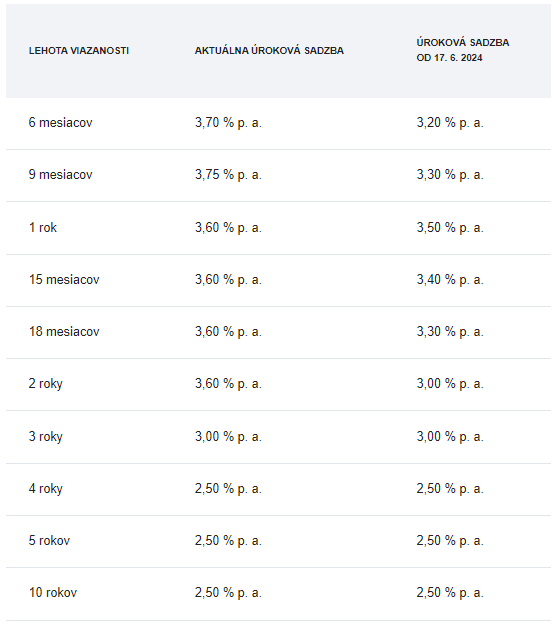Click the AKTUÁLNA ÚROKOVÁ SADZBA column header

click(x=269, y=51)
